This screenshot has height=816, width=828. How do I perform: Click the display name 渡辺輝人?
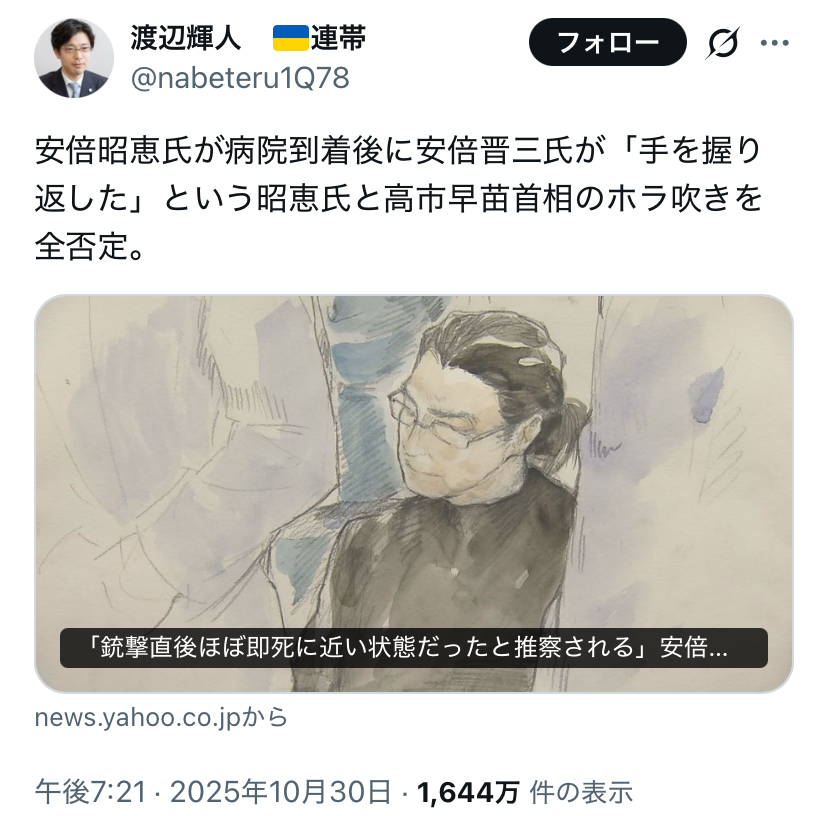click(186, 38)
